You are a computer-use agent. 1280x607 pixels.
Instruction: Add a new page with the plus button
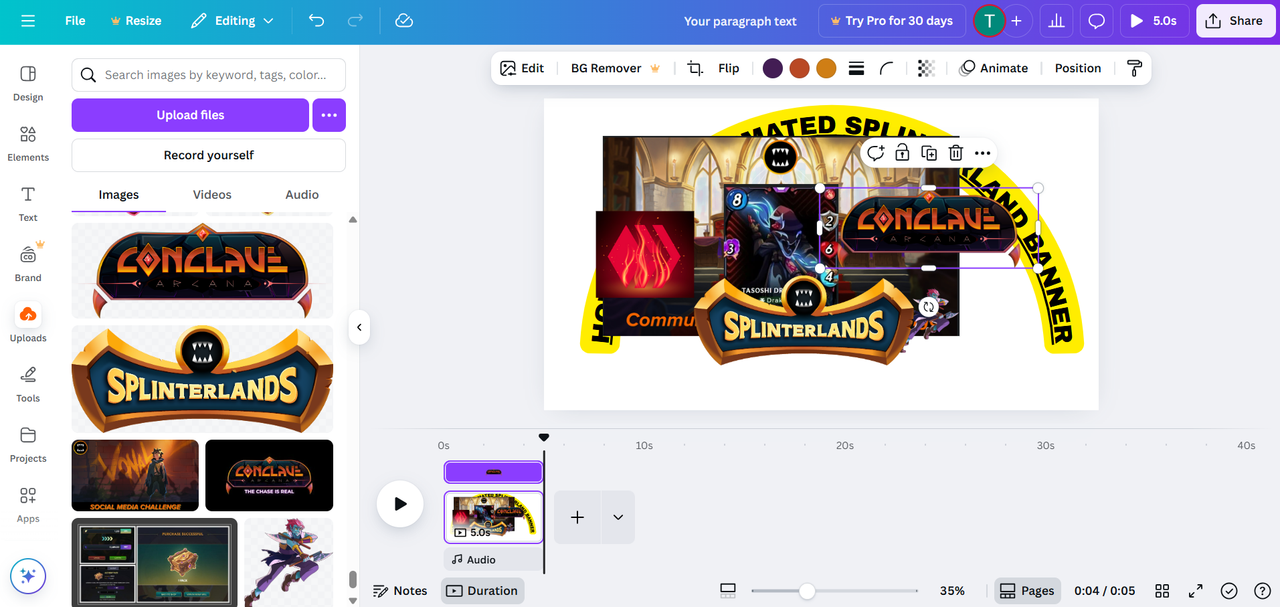(577, 517)
